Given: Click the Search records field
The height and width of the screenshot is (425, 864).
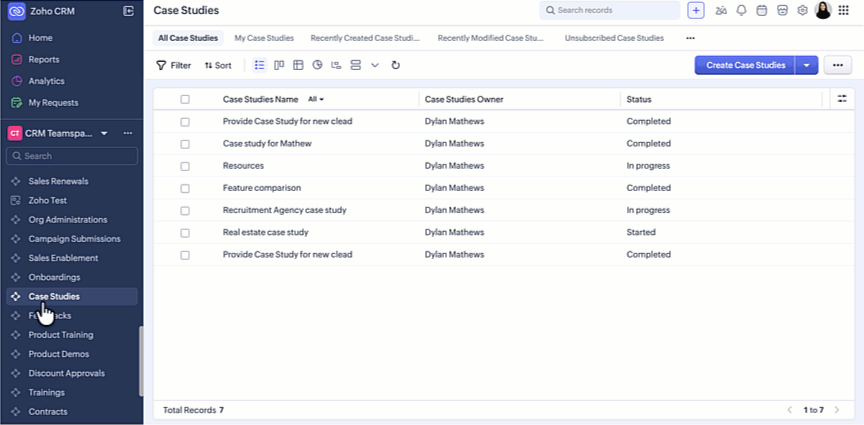Looking at the screenshot, I should point(610,10).
